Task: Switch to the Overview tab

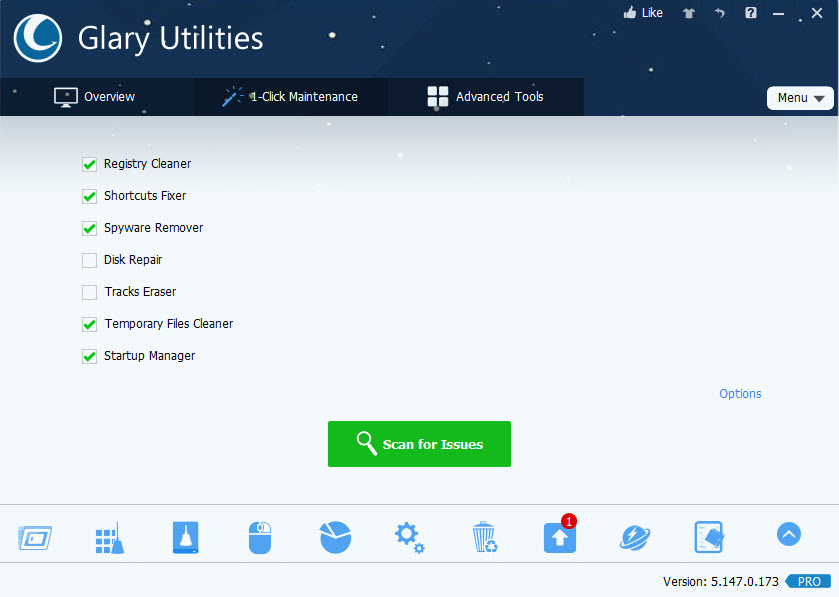Action: click(97, 97)
